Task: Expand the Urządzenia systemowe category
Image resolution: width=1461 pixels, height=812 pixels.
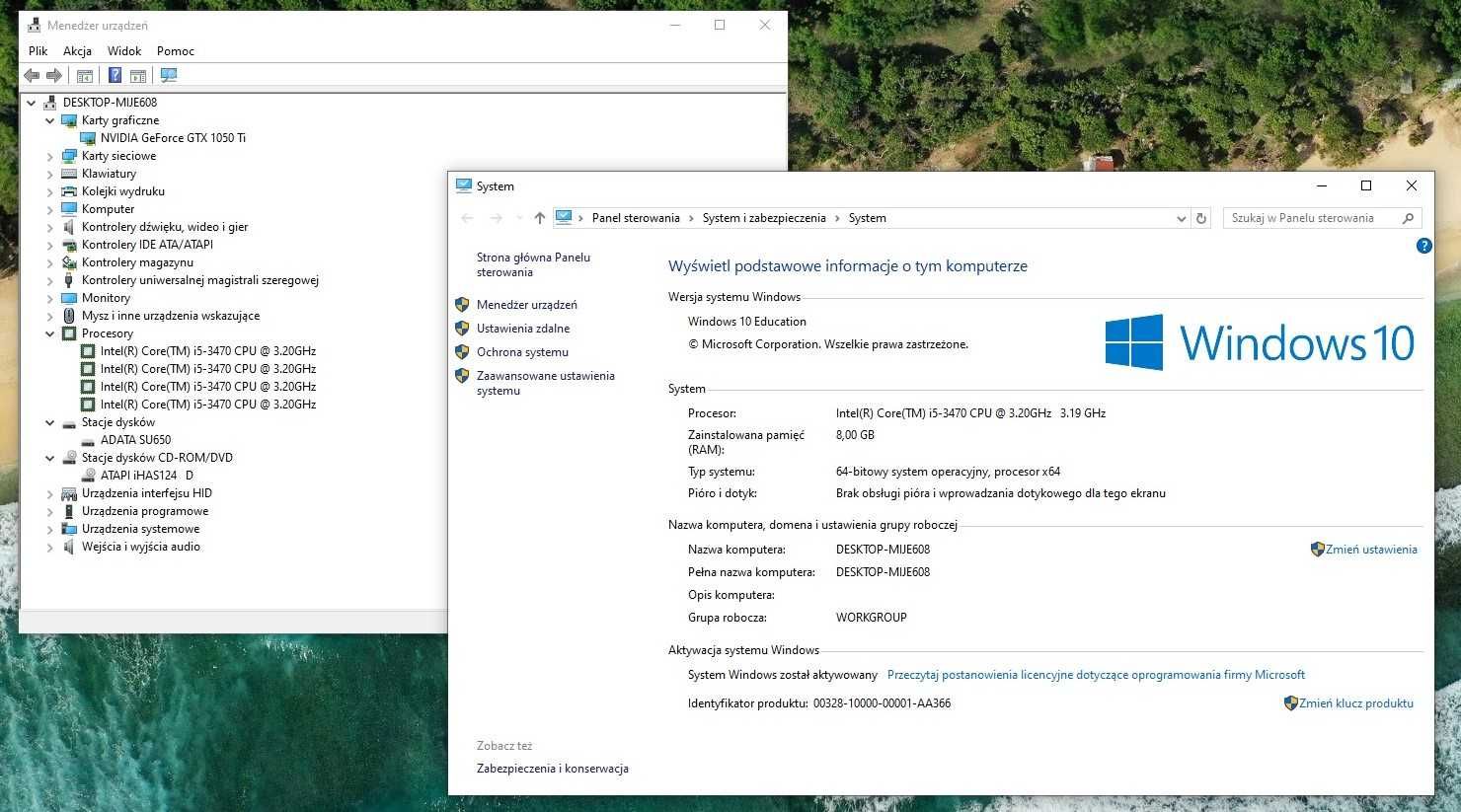Action: tap(50, 529)
